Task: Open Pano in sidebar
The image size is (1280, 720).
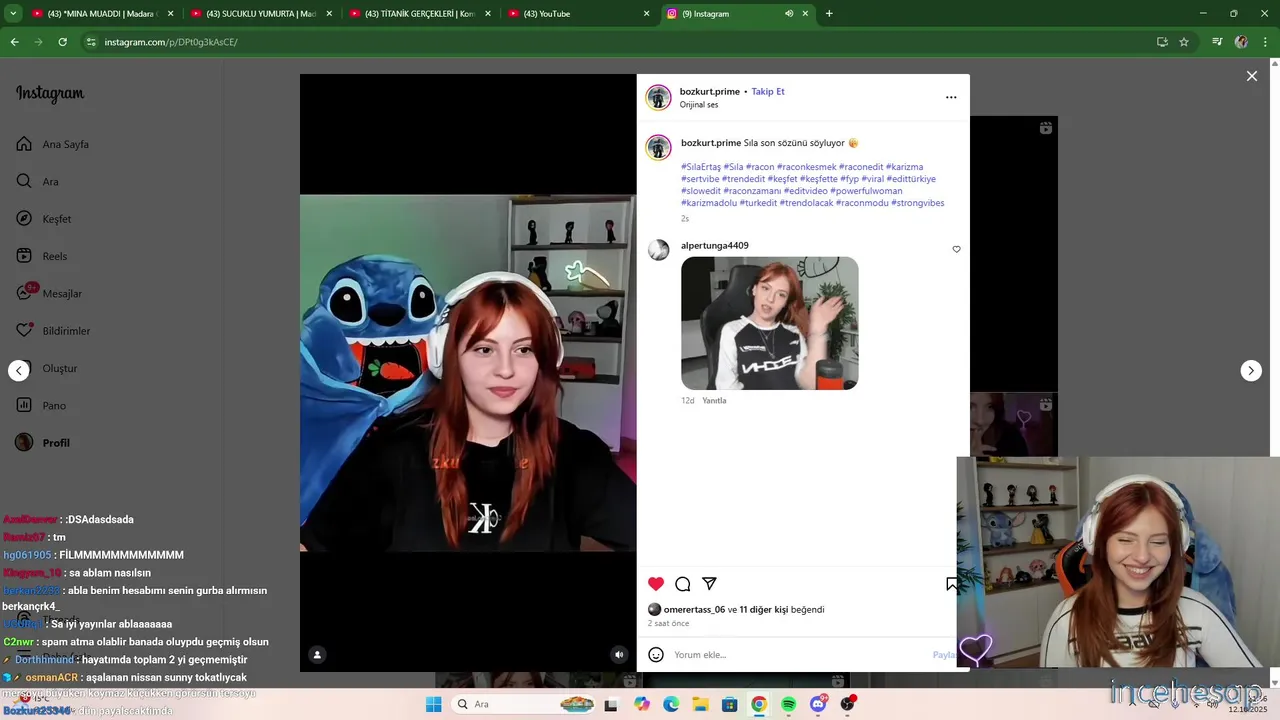Action: coord(41,405)
